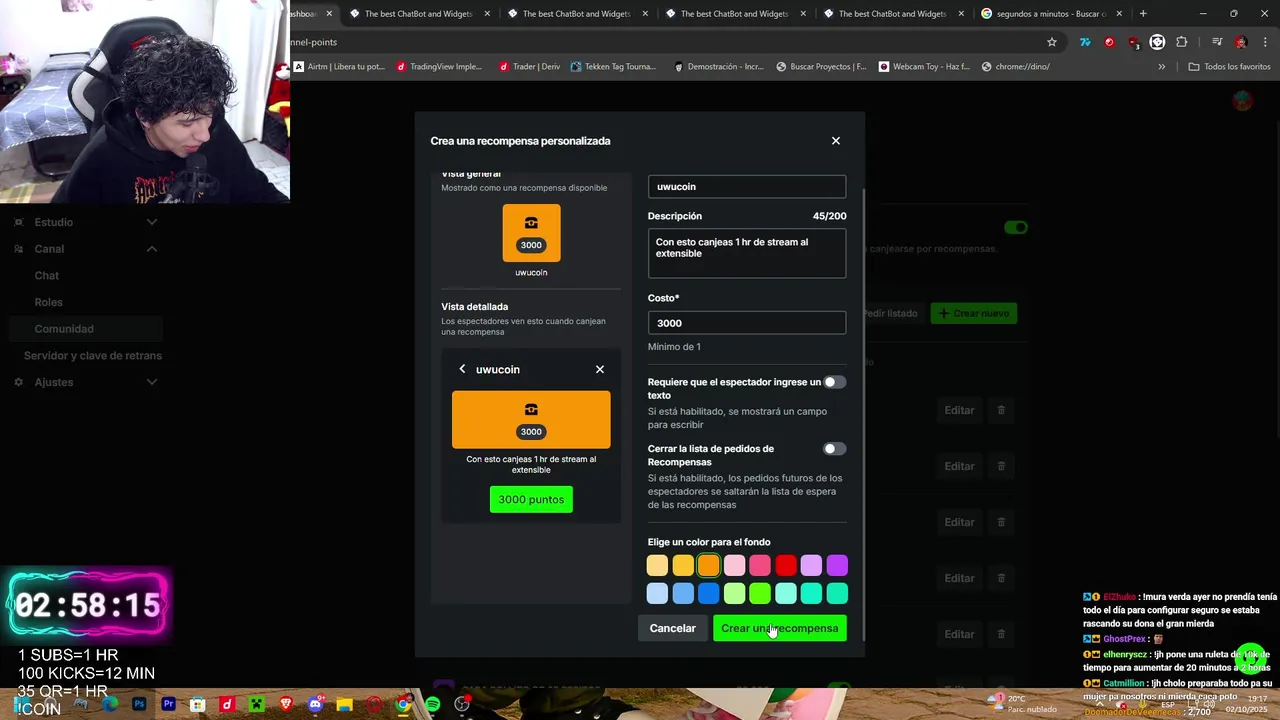Image resolution: width=1280 pixels, height=720 pixels.
Task: Bookmark this page with star icon
Action: click(x=1051, y=42)
